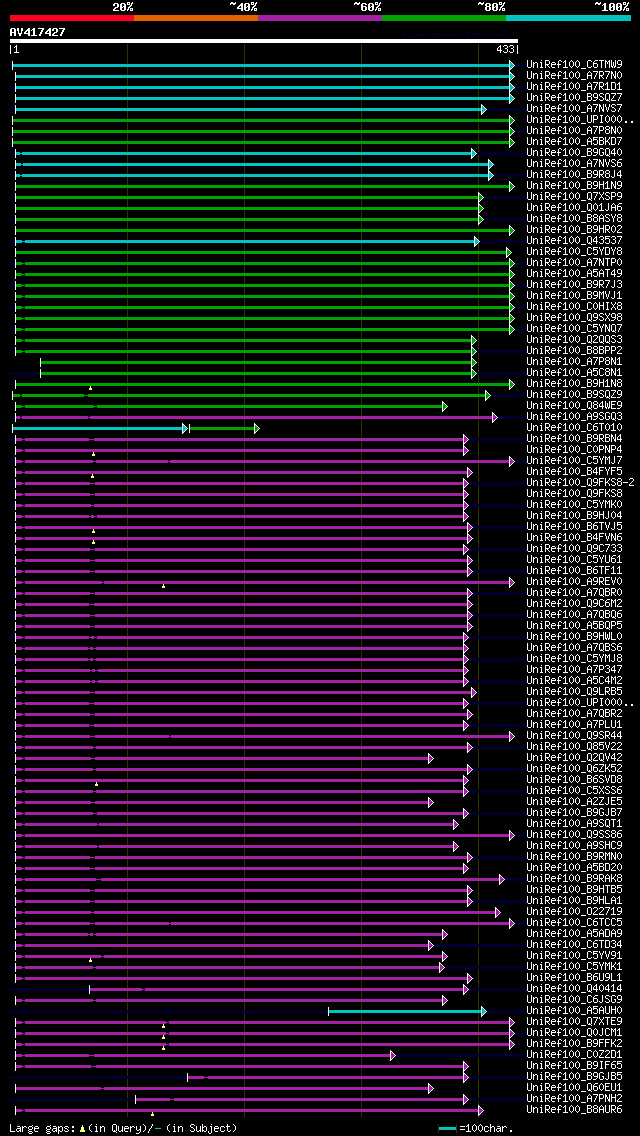Screen dimensions: 640x1136
Task: Select the UniRef100_A9SGQ3 label
Action: pos(574,417)
